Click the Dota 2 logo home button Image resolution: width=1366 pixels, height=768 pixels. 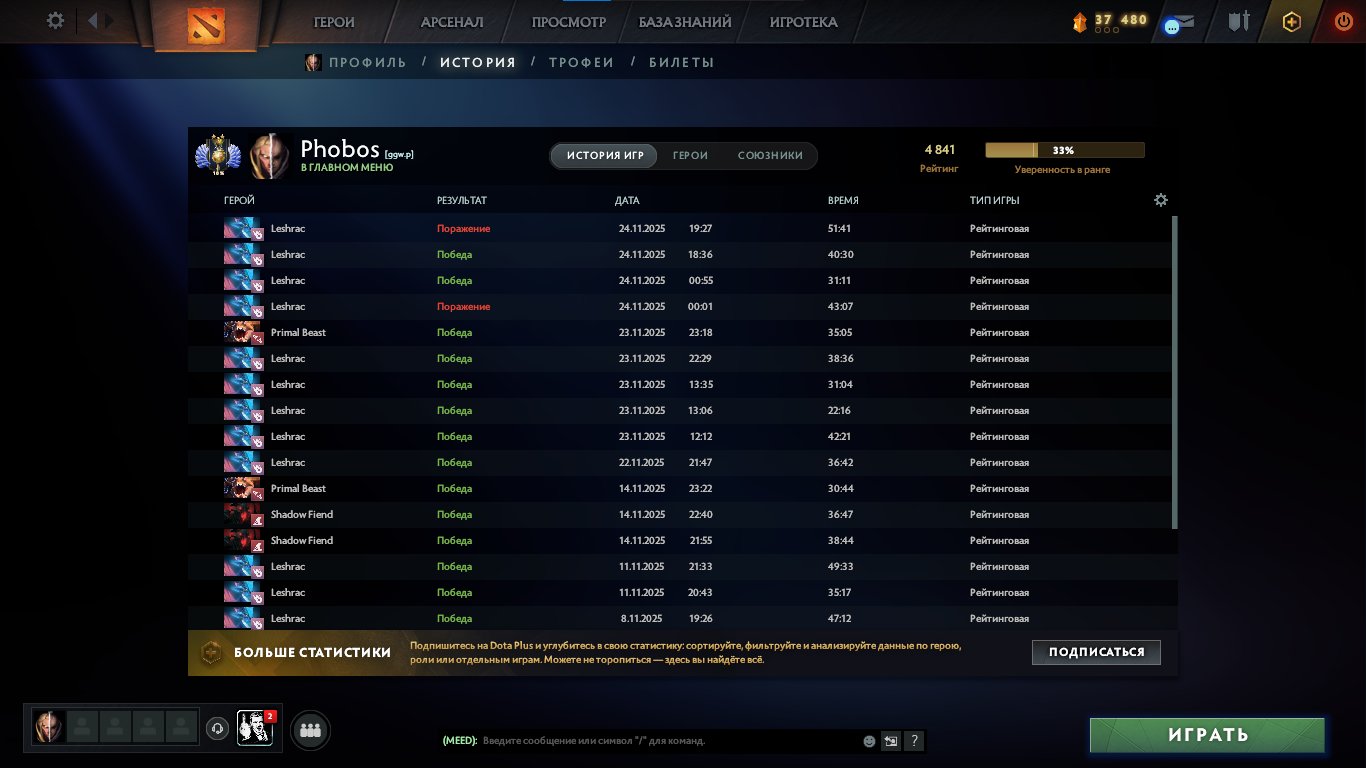coord(206,25)
